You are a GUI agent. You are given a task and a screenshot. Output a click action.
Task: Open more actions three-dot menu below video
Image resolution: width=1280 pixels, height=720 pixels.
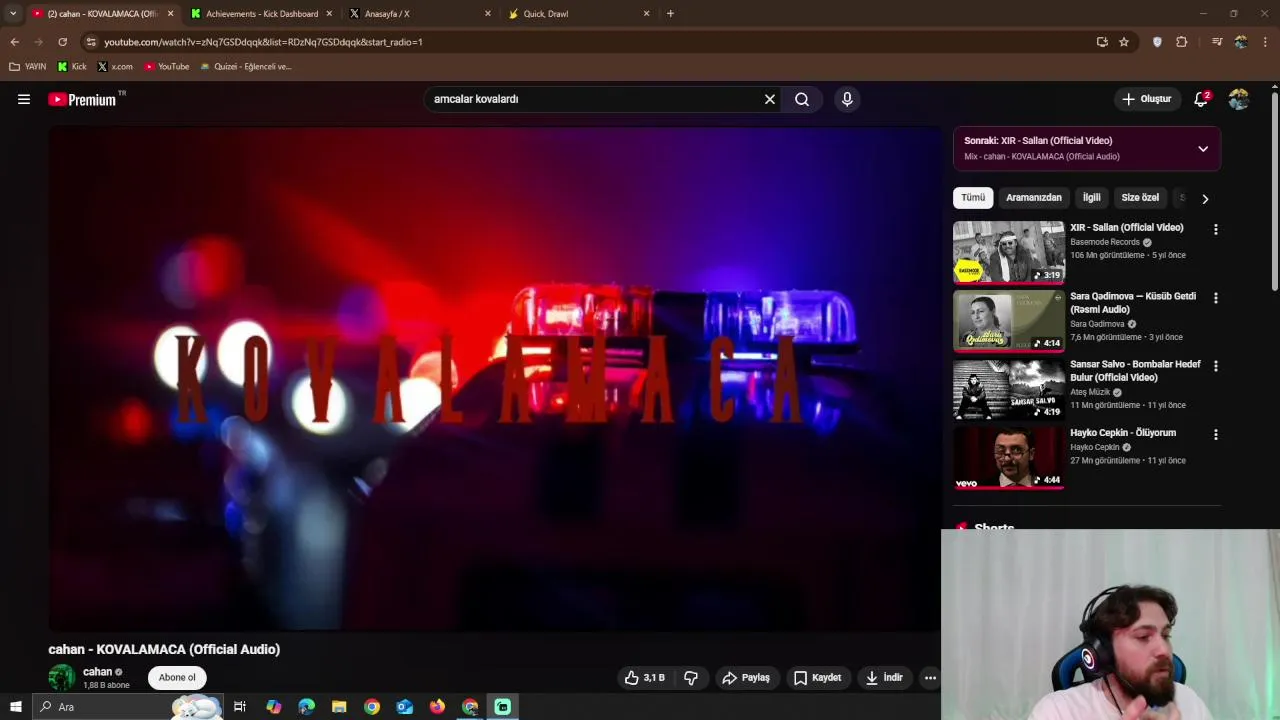930,678
